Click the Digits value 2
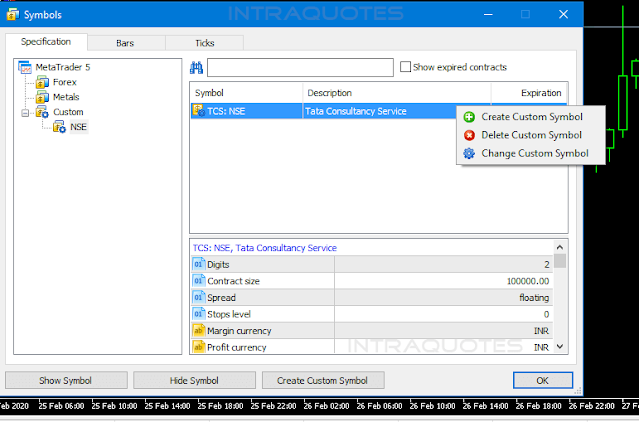Screen dimensions: 639x422 (547, 265)
